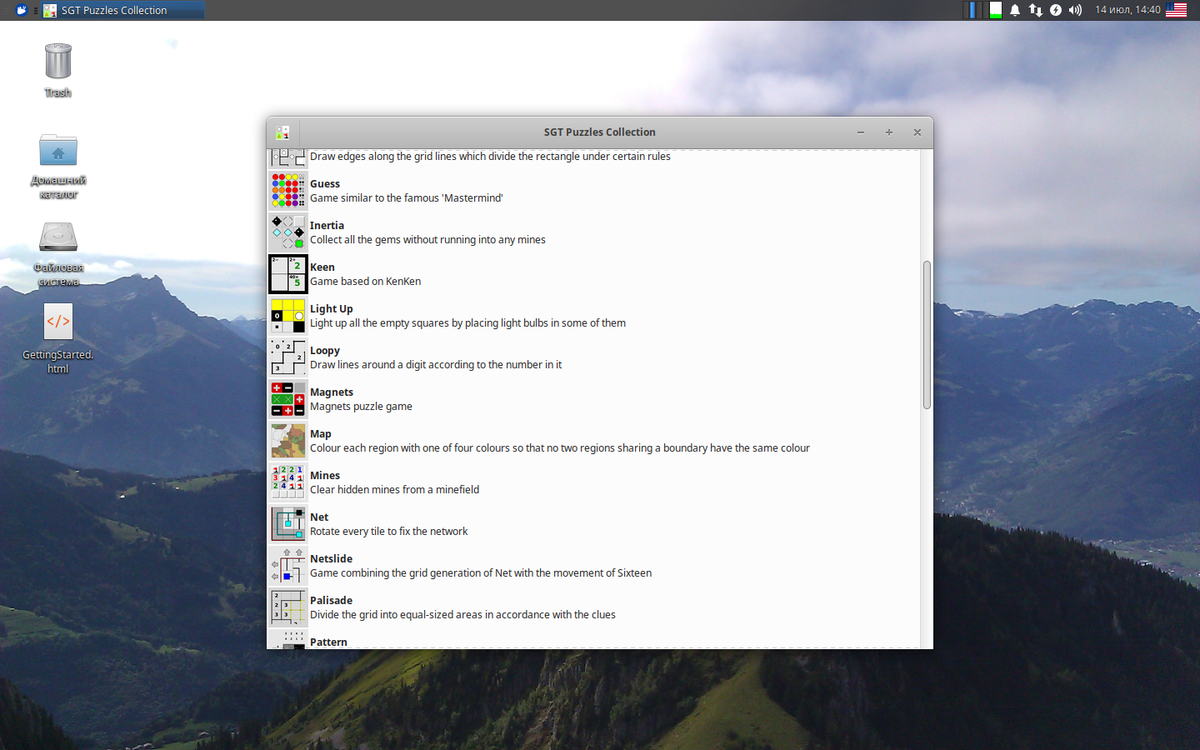Viewport: 1200px width, 750px height.
Task: Click the 'Netslide' title text
Action: (331, 559)
